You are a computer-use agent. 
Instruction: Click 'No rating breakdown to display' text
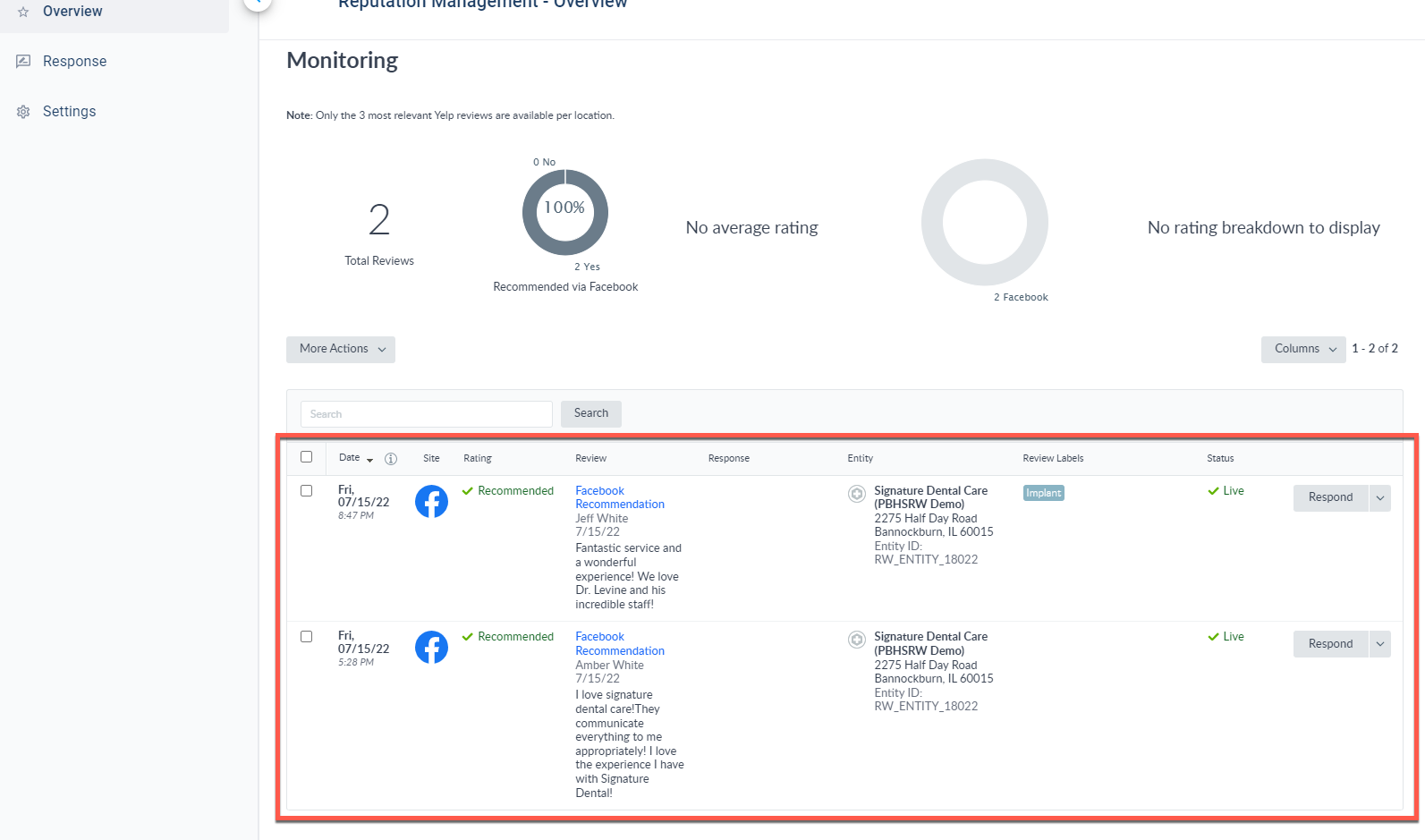pyautogui.click(x=1264, y=228)
